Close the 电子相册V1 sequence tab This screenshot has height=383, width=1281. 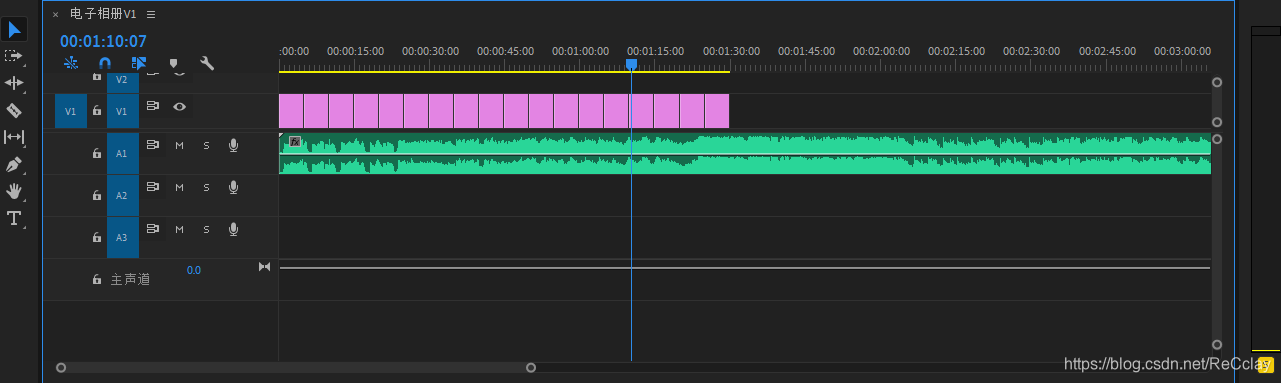(x=55, y=14)
